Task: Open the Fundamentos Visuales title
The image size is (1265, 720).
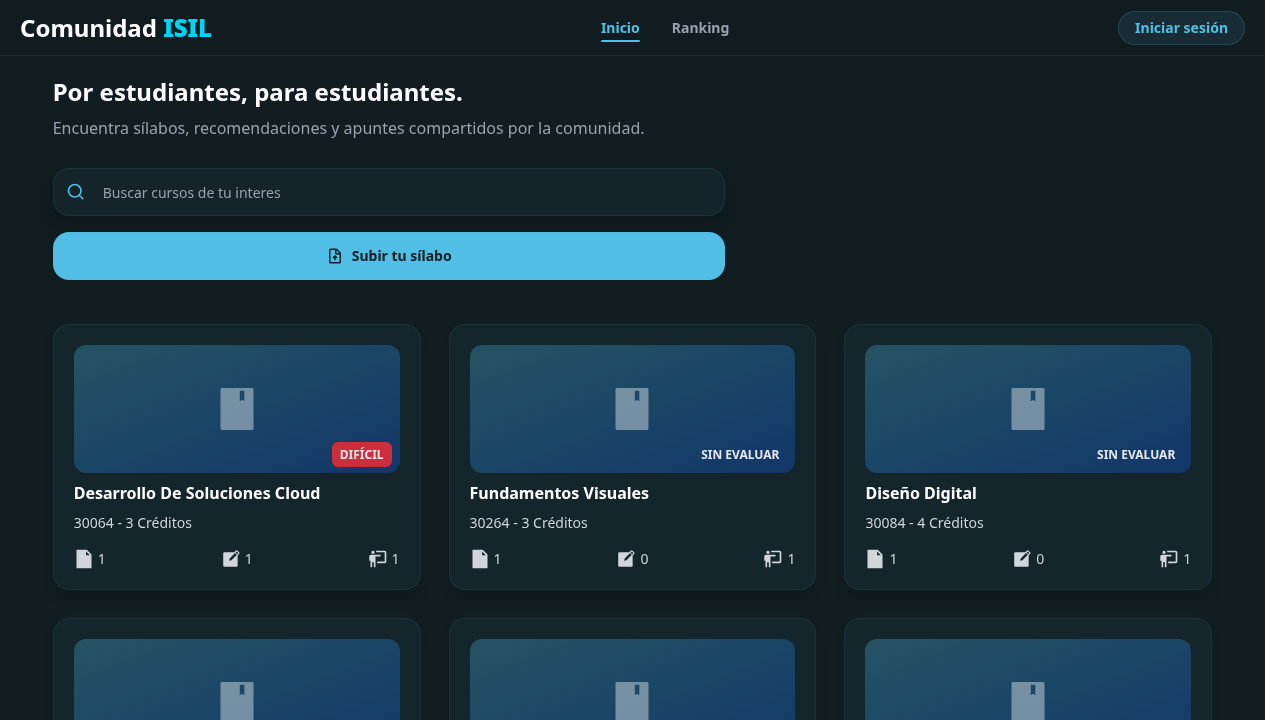Action: pyautogui.click(x=559, y=493)
